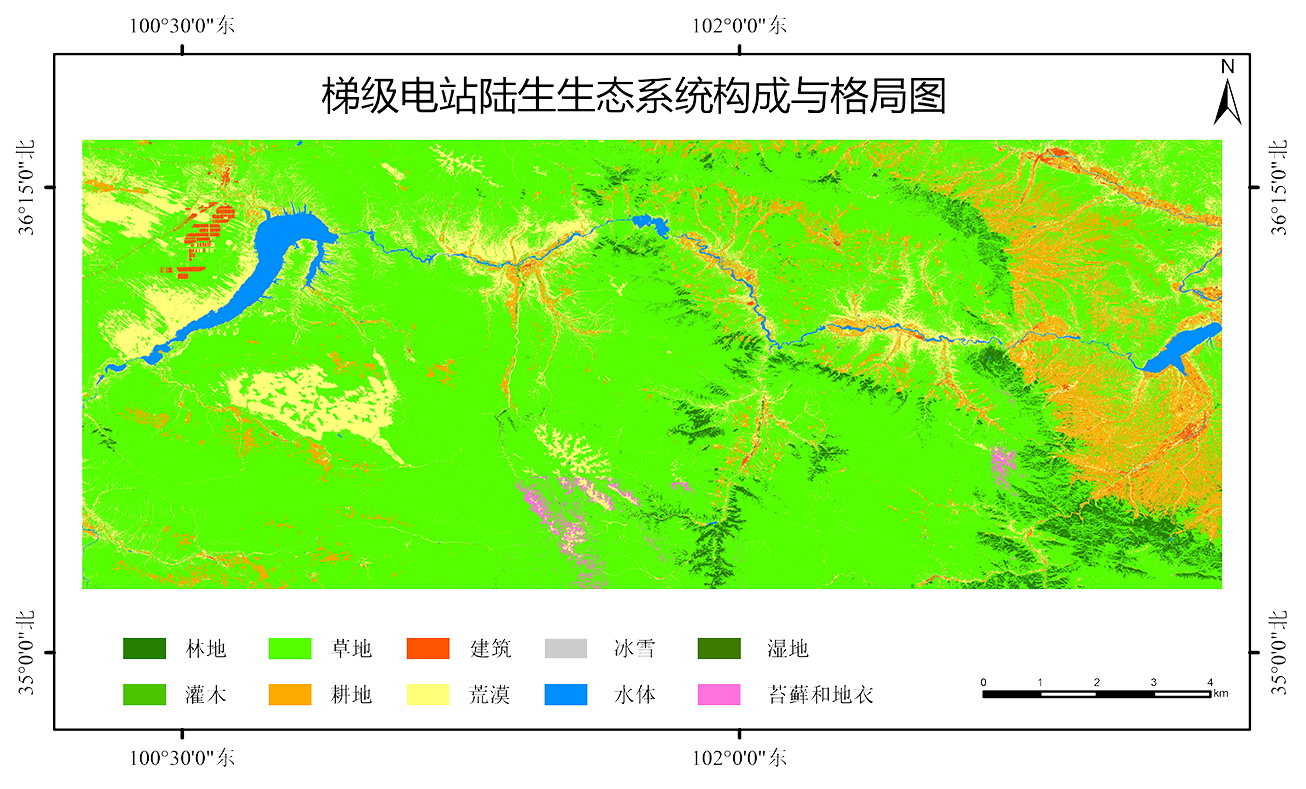This screenshot has height=789, width=1306.
Task: Click the olive green 湿地 legend swatch
Action: coord(719,649)
